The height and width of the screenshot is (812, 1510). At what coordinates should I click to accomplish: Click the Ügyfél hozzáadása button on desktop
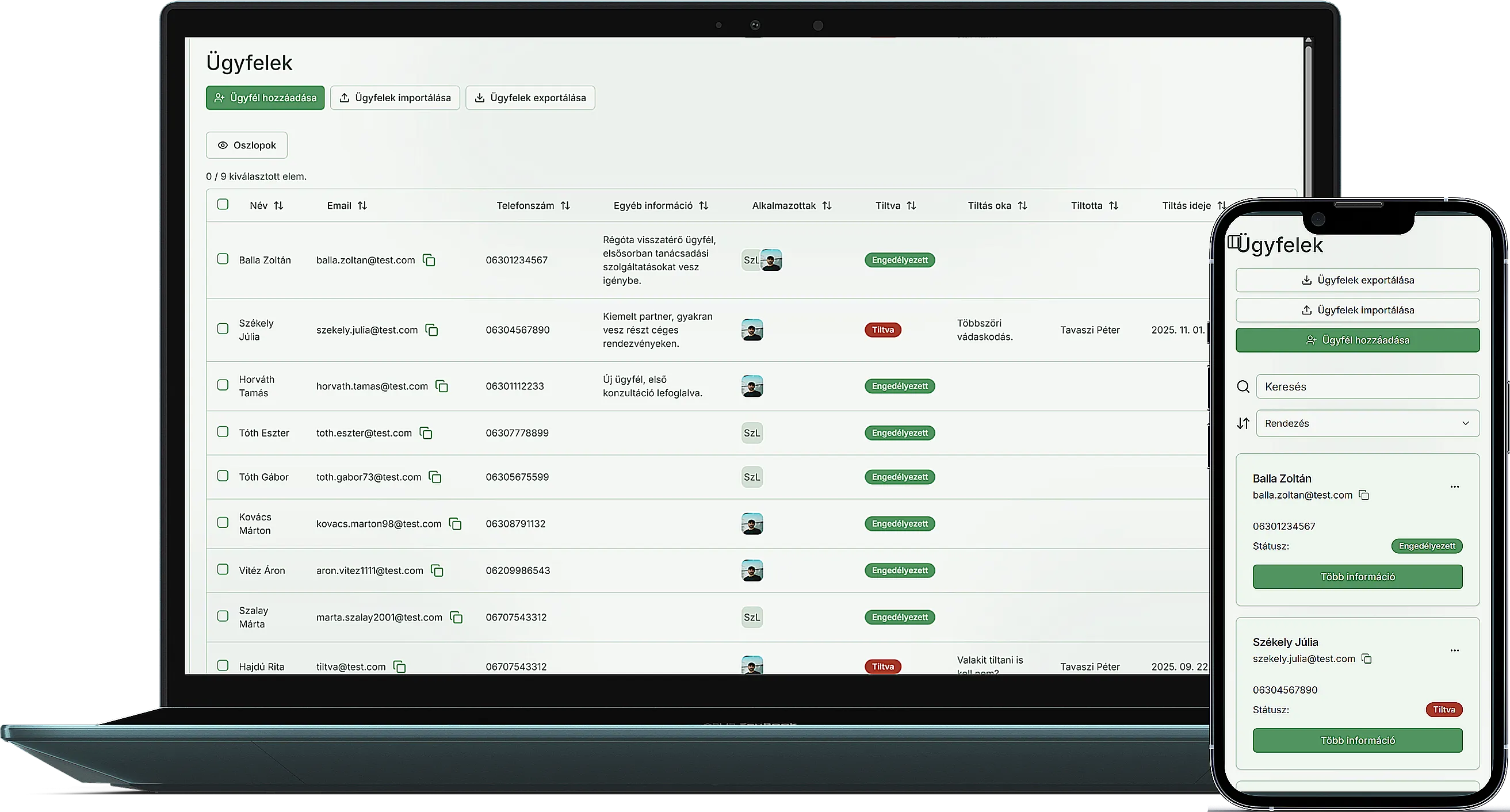click(265, 98)
